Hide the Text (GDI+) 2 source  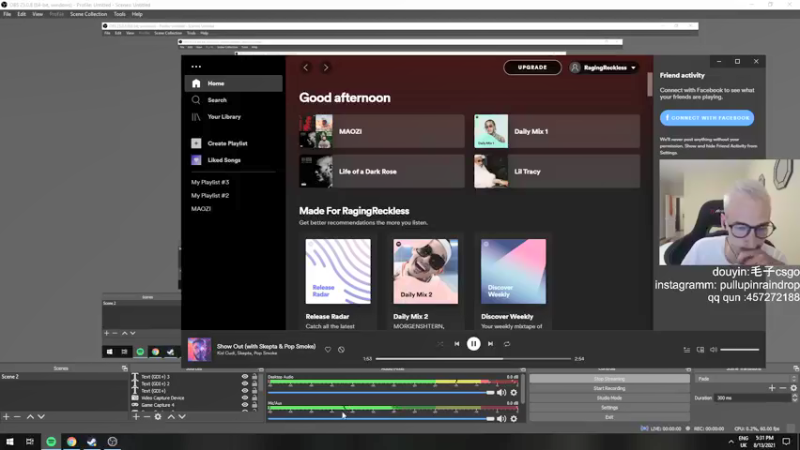[245, 384]
